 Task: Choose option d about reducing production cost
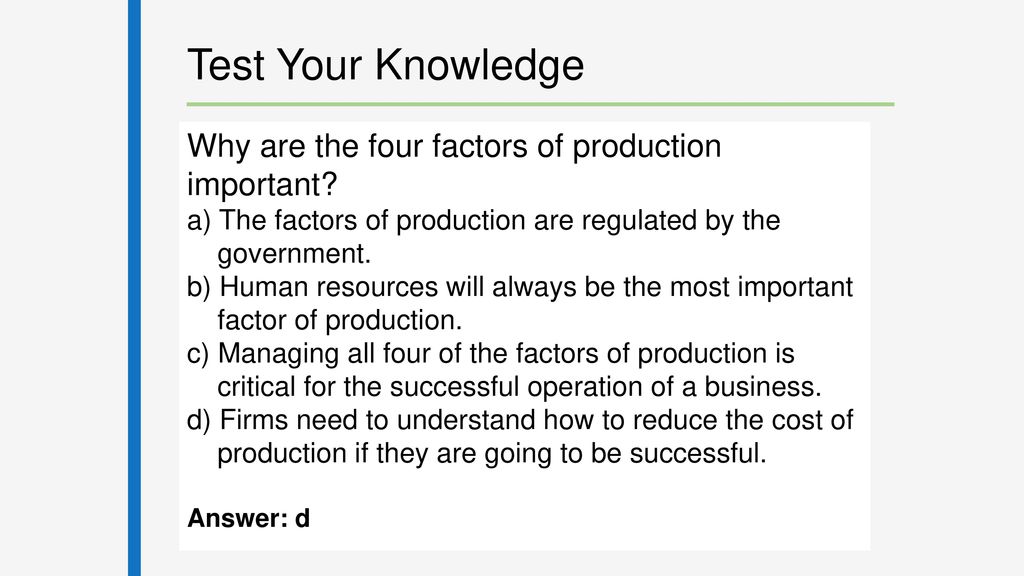pyautogui.click(x=520, y=437)
